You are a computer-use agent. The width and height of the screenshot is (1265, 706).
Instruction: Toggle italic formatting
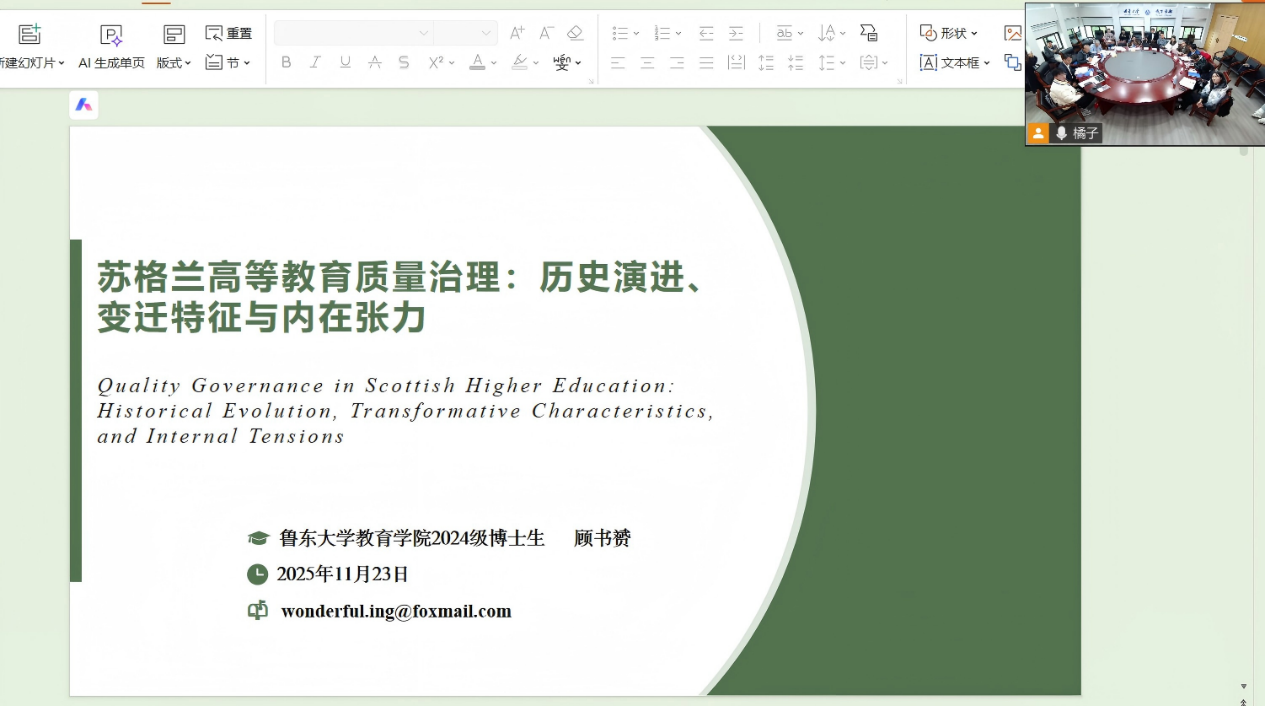click(315, 62)
